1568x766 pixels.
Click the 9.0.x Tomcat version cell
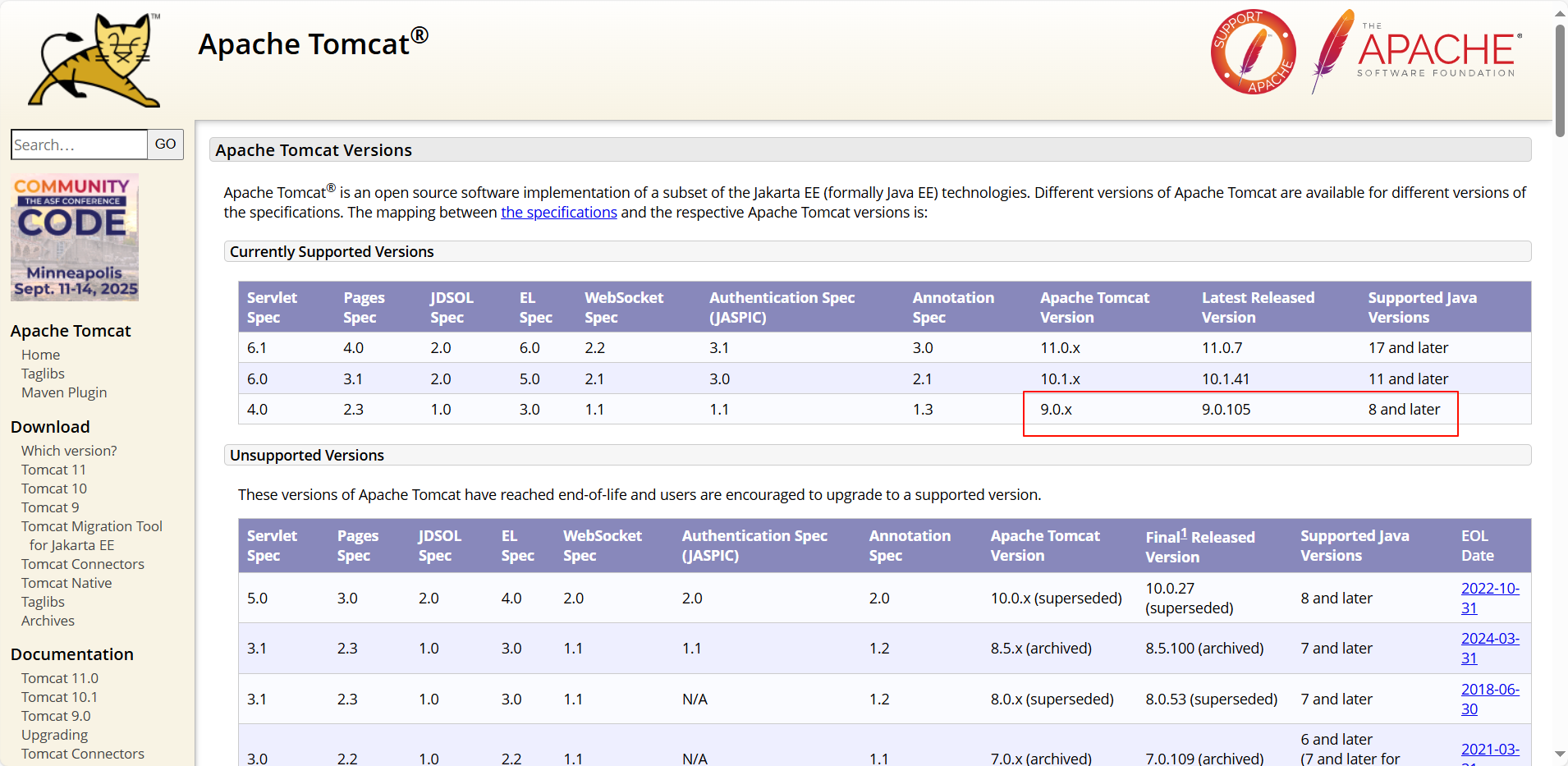pos(1056,410)
